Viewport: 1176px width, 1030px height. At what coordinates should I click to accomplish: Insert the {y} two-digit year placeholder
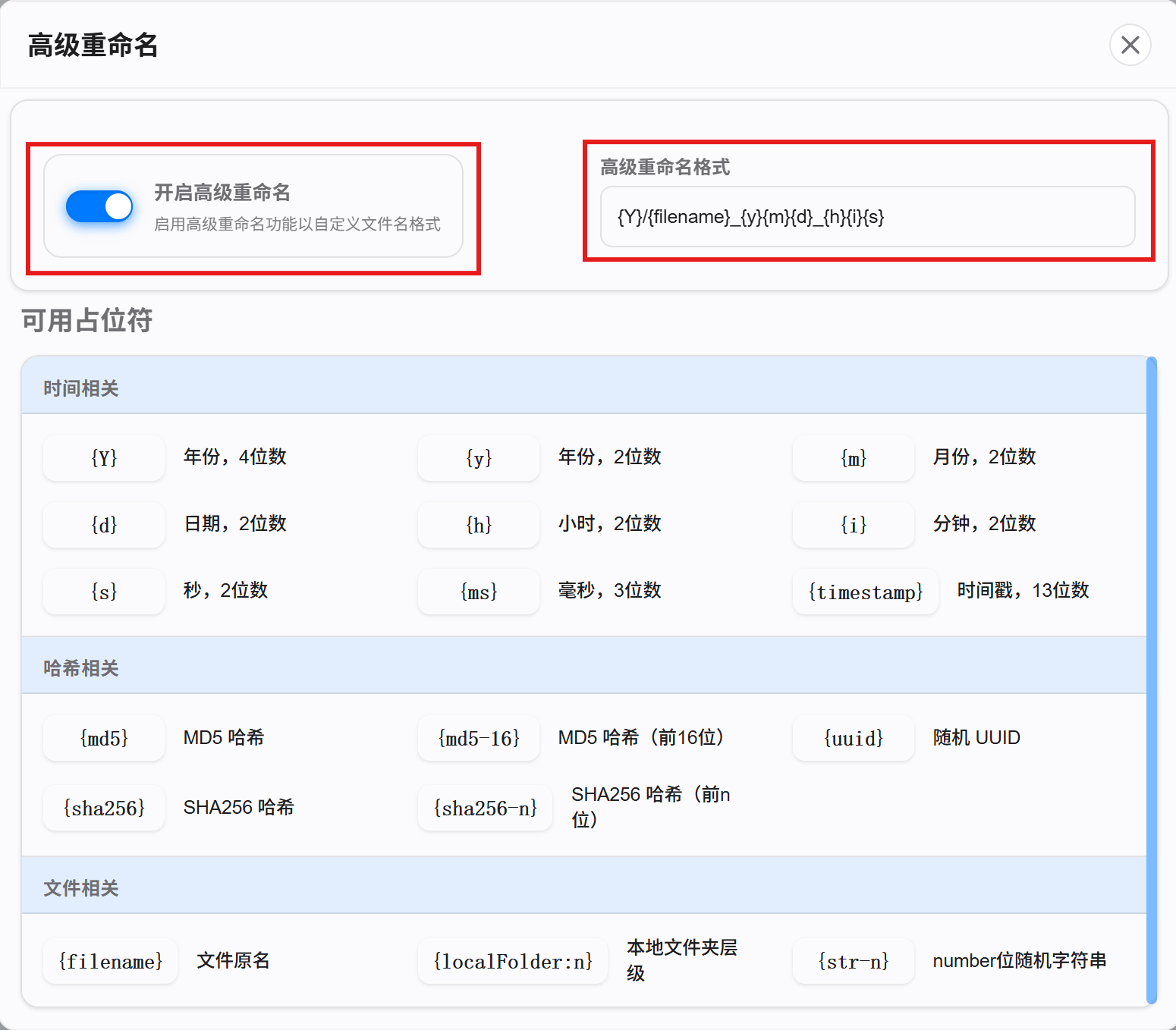point(478,458)
